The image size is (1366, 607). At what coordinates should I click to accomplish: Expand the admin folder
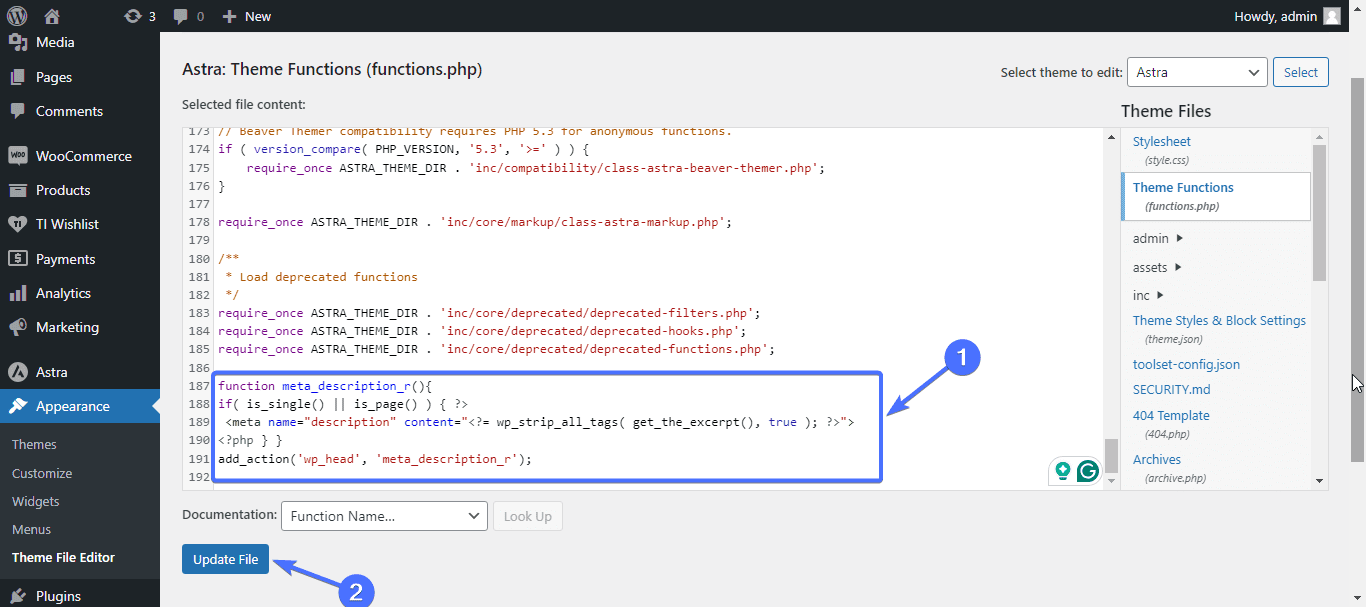1158,238
